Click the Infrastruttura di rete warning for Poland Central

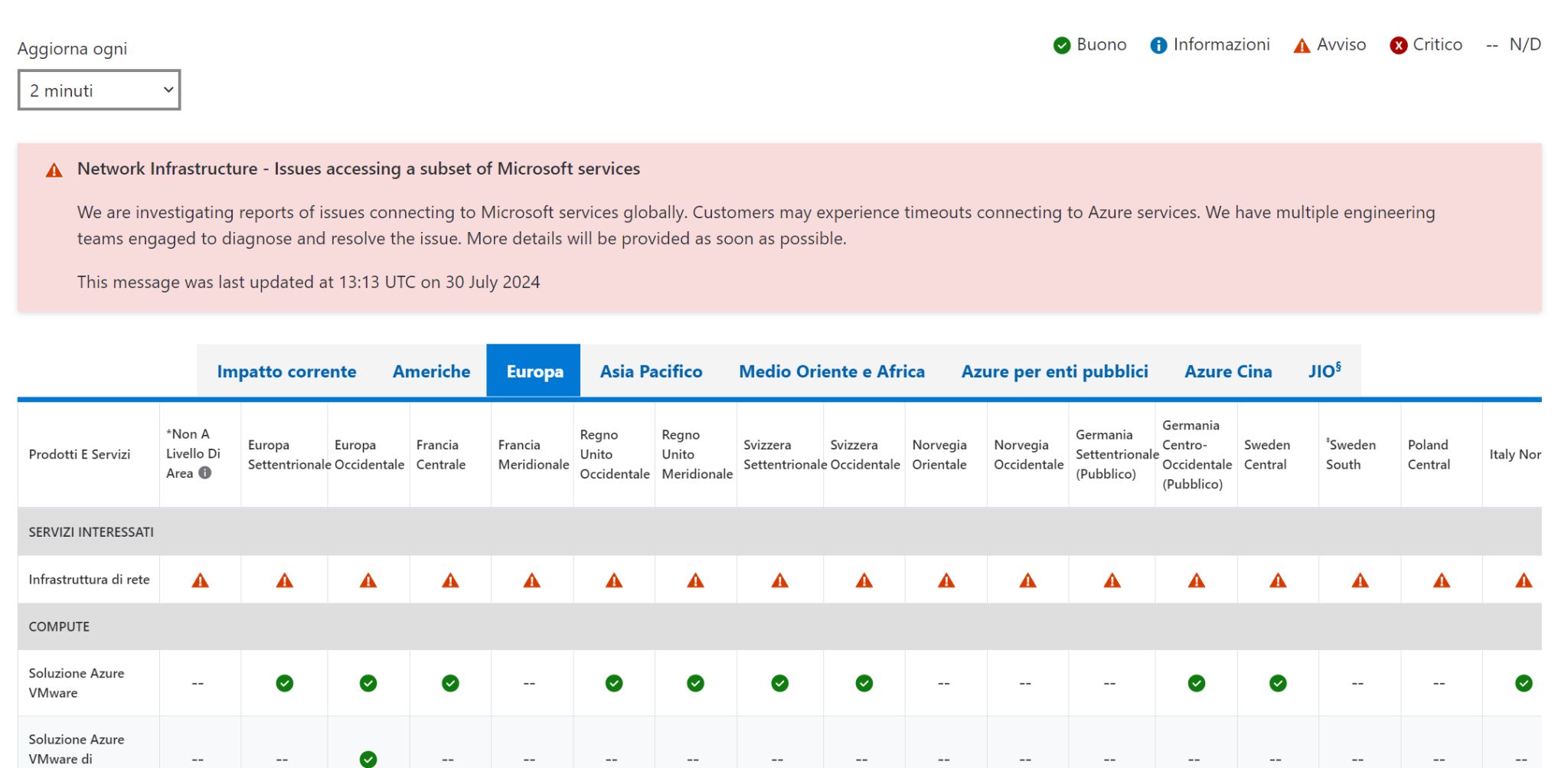coord(1441,580)
